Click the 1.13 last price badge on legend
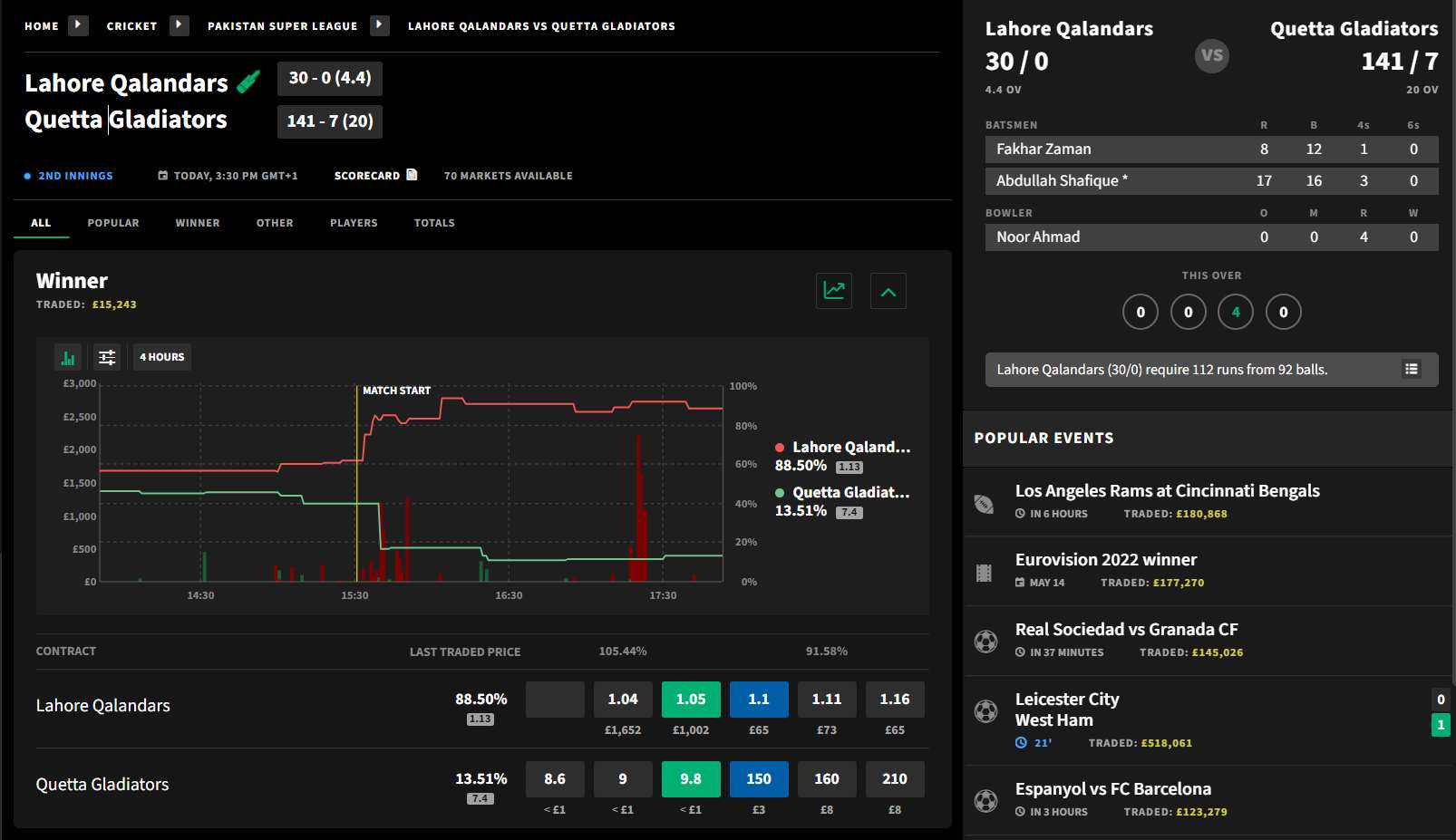This screenshot has height=840, width=1456. (x=849, y=468)
